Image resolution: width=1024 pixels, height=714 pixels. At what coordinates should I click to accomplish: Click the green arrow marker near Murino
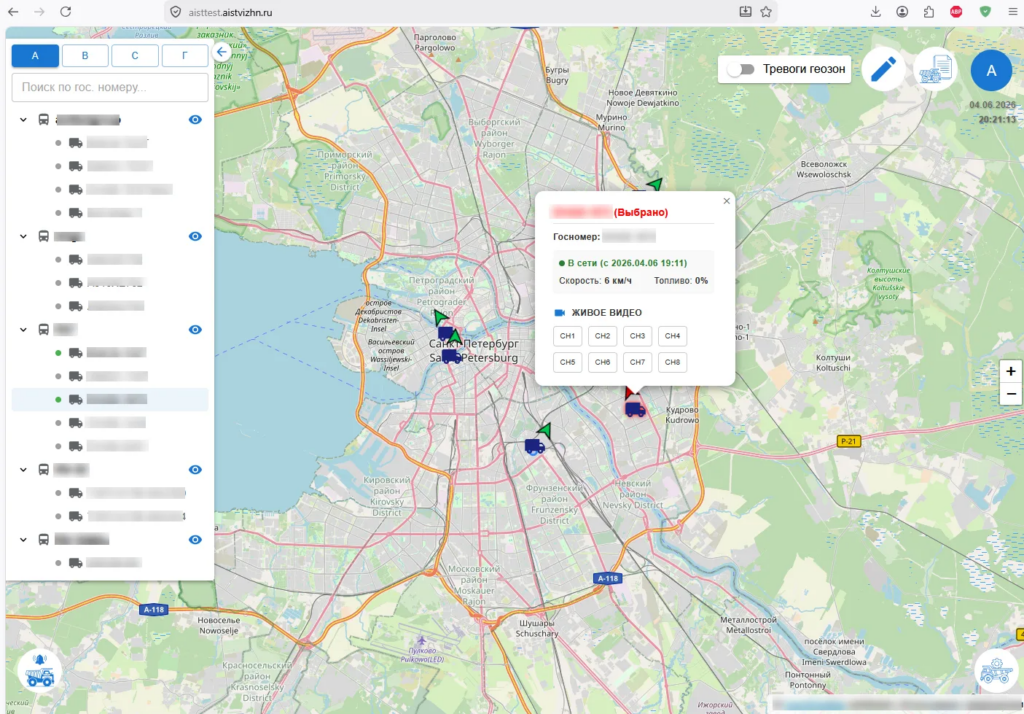pos(654,184)
